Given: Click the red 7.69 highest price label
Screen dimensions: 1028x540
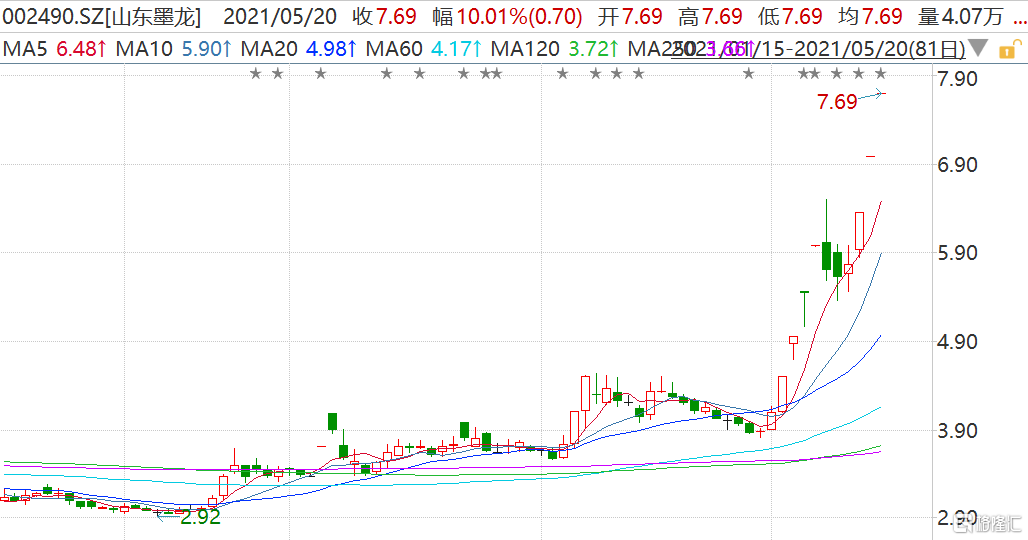Looking at the screenshot, I should pyautogui.click(x=837, y=102).
